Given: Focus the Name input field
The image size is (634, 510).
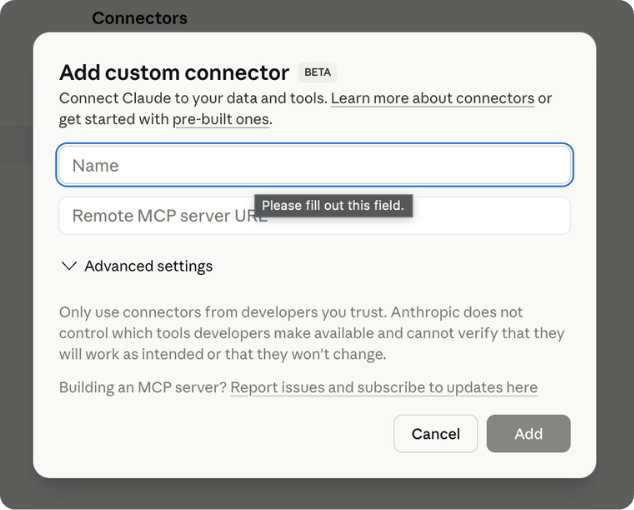Looking at the screenshot, I should pyautogui.click(x=314, y=165).
